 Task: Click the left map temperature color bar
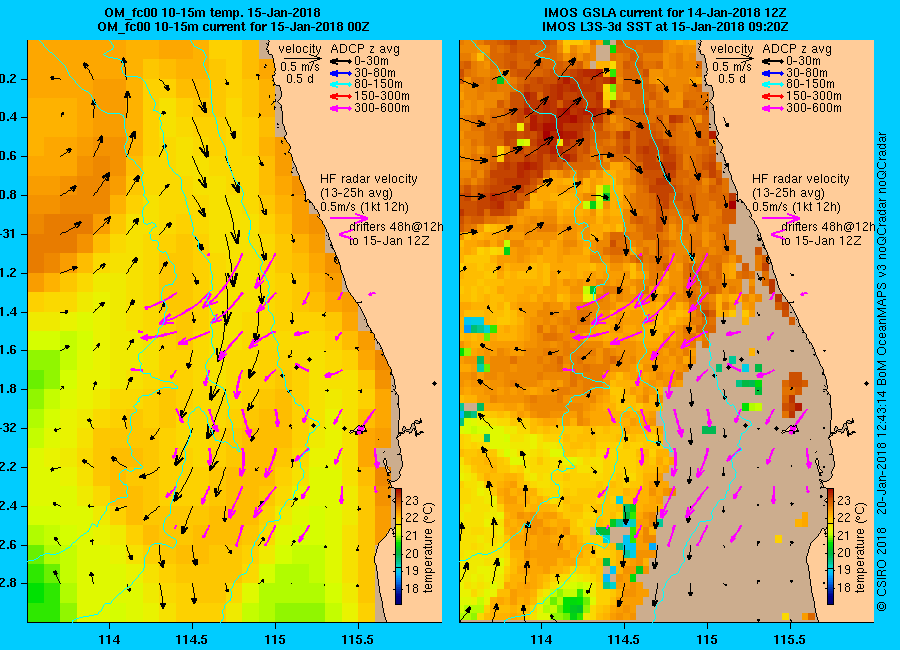[x=398, y=546]
